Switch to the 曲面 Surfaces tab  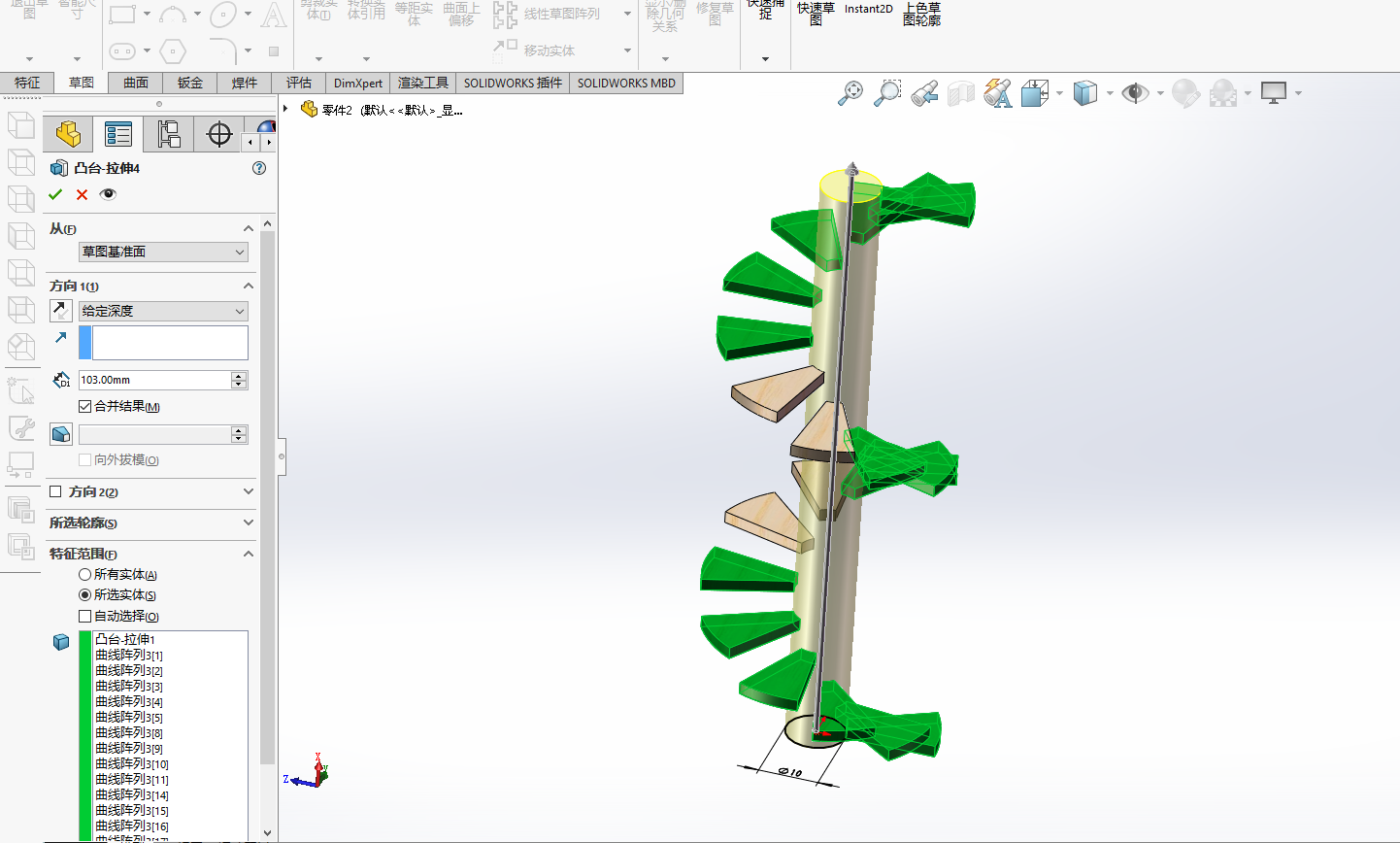[136, 84]
